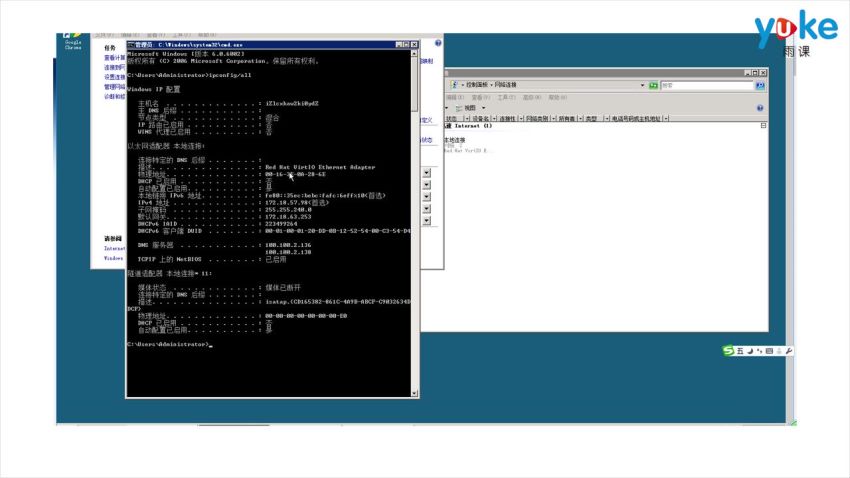
Task: Open the 设备名 column filter dropdown
Action: pyautogui.click(x=494, y=118)
